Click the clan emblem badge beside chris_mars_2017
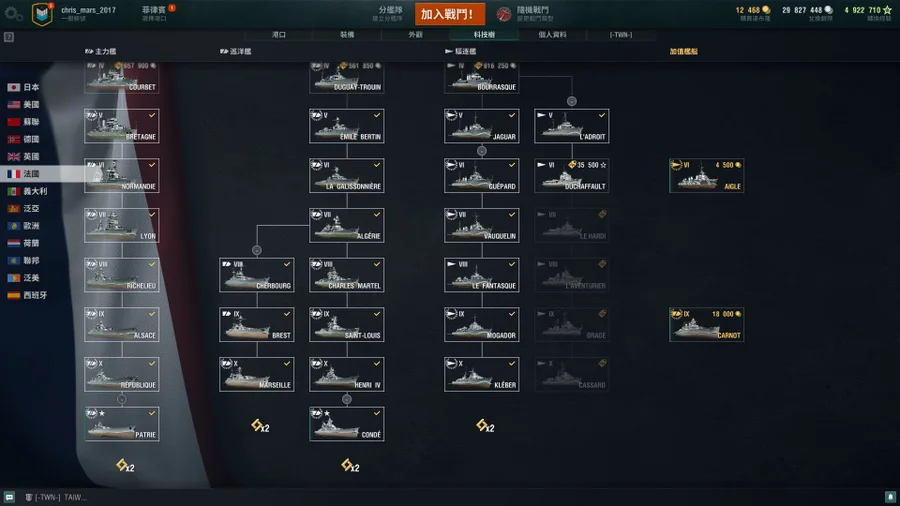Viewport: 900px width, 506px height. (x=42, y=14)
